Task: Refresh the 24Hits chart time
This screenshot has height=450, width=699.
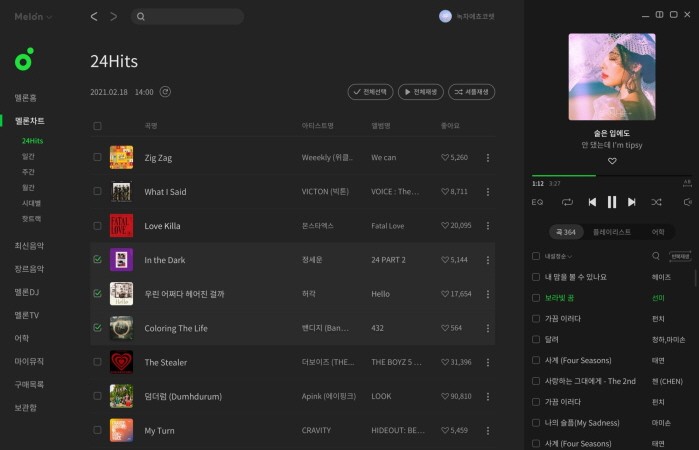Action: click(165, 92)
